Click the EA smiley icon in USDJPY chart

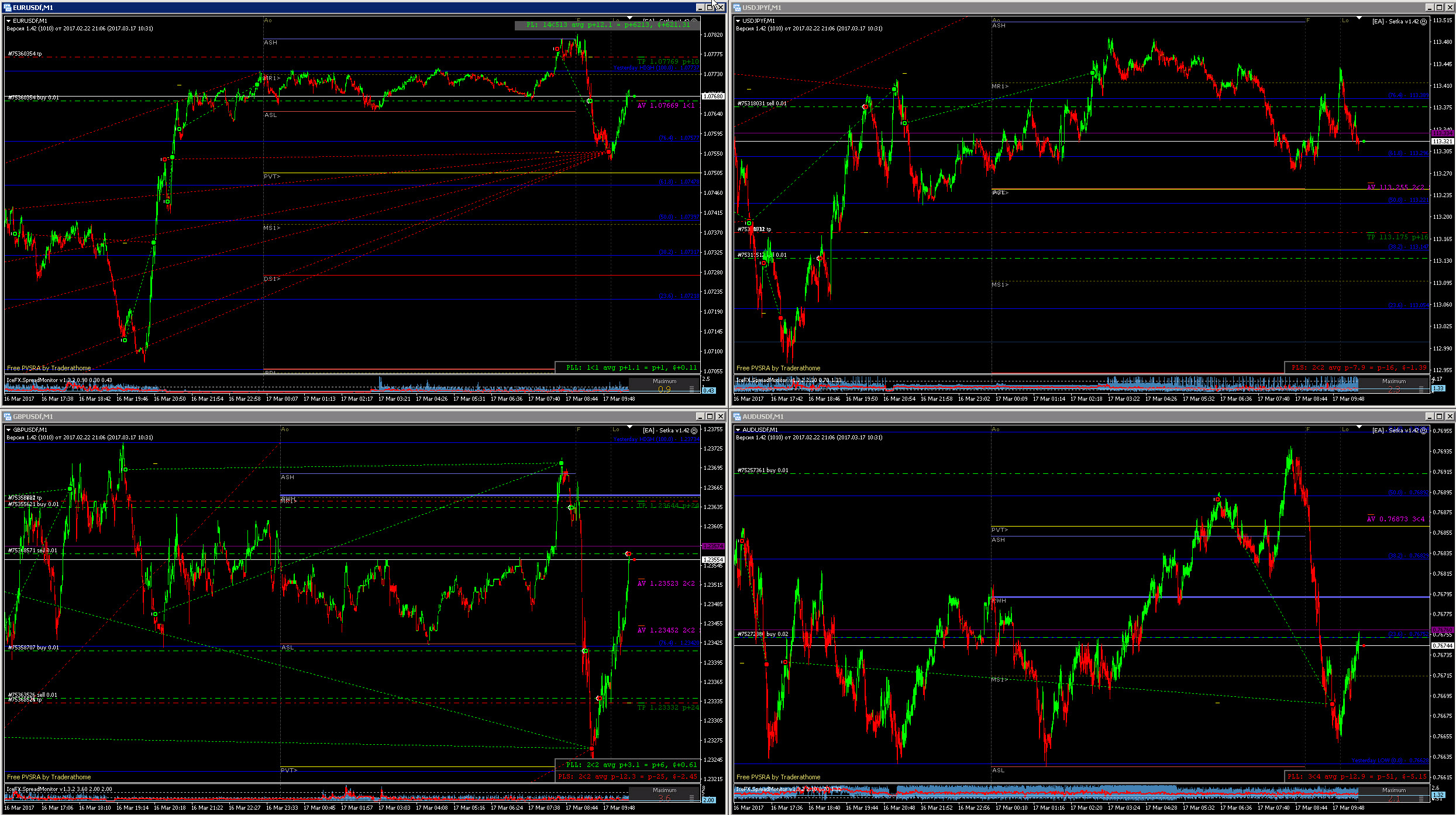click(x=1424, y=22)
